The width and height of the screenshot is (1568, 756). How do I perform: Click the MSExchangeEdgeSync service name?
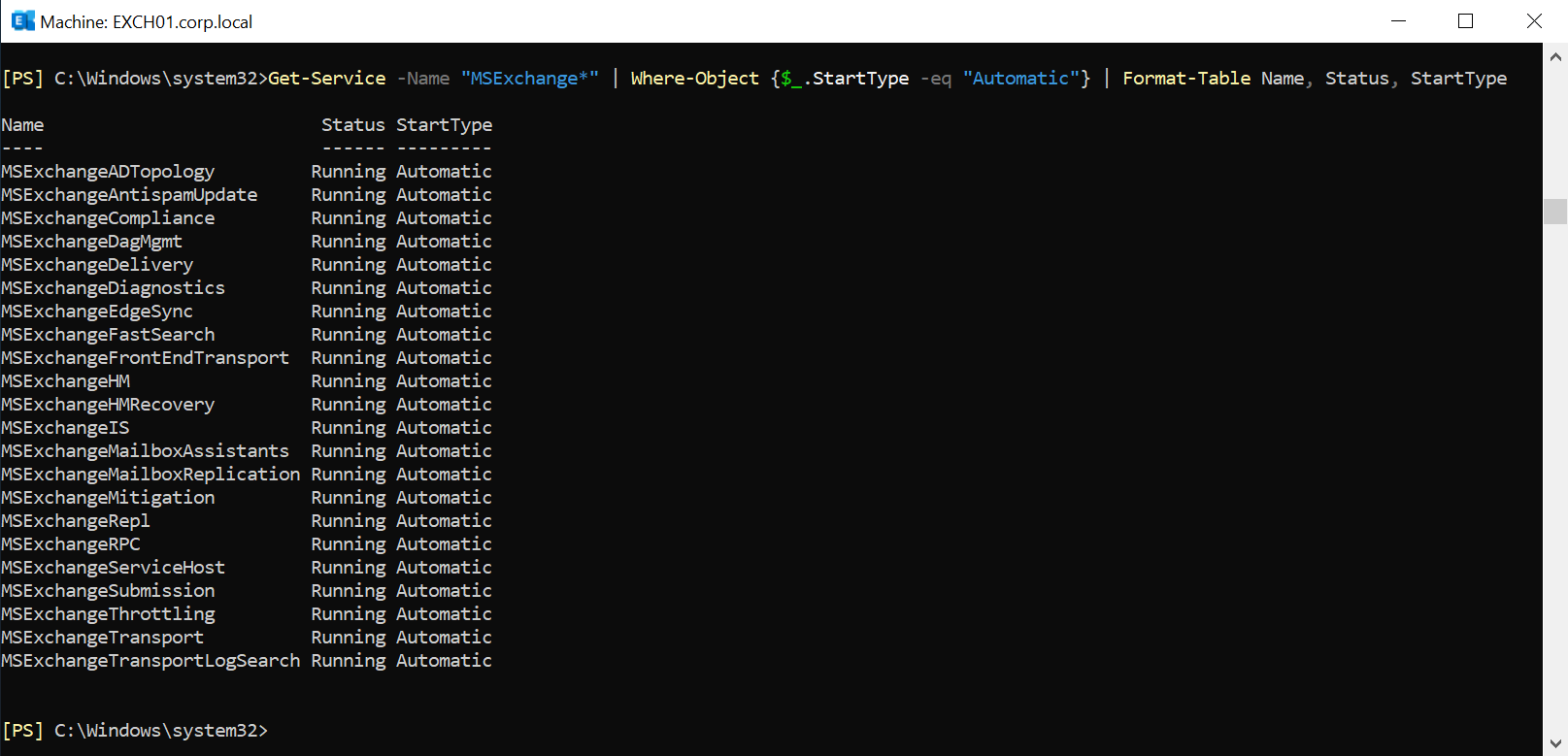point(97,312)
